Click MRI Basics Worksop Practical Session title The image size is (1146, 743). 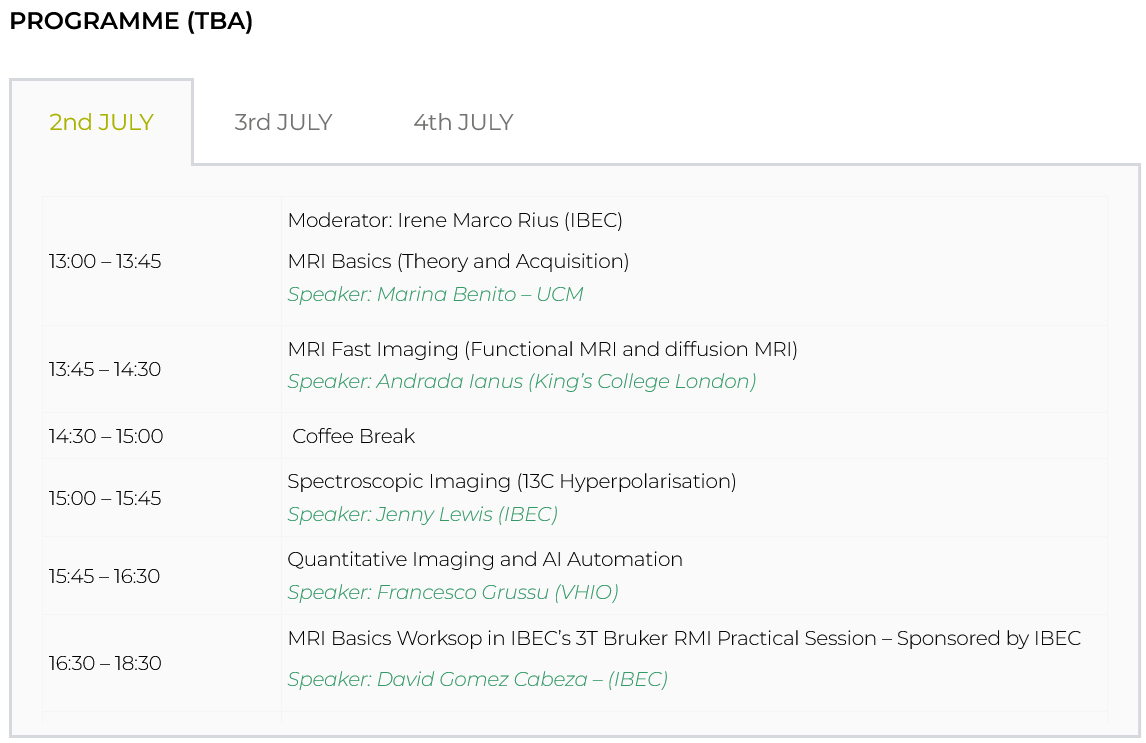[x=684, y=639]
